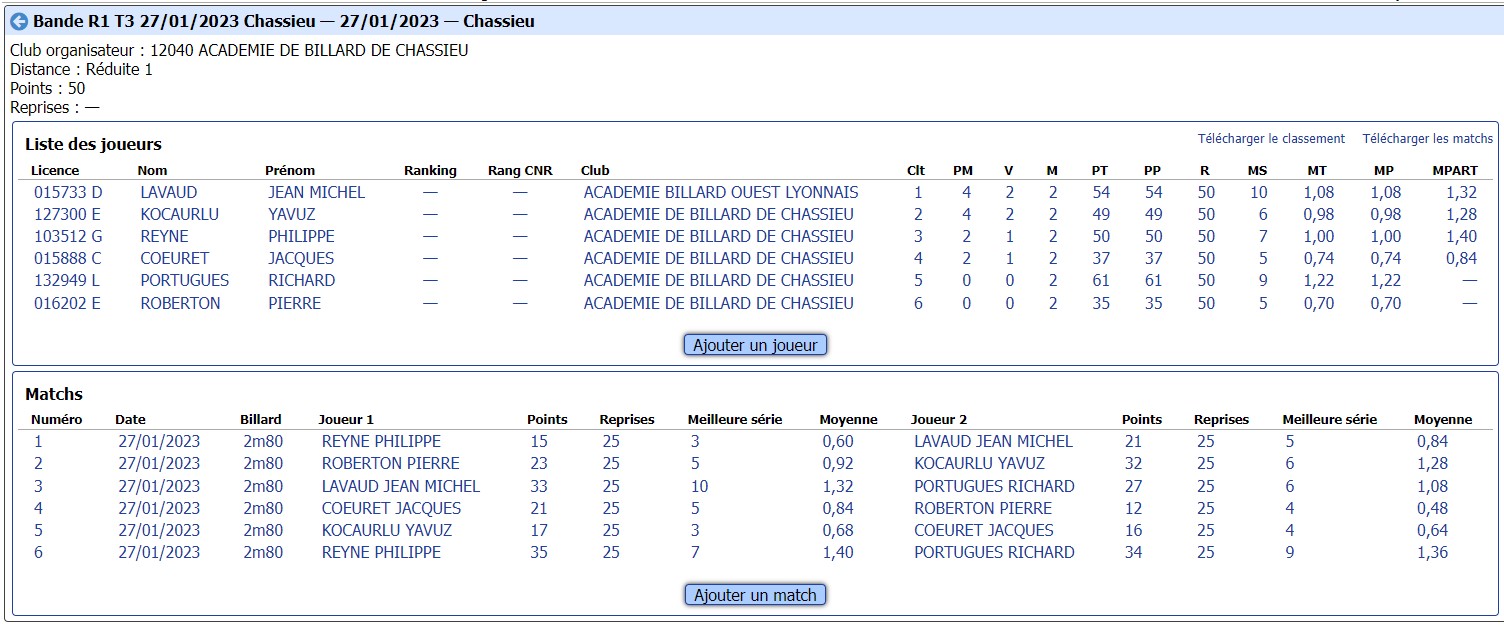Click MPART value 1,40 for REYNE
The image size is (1504, 625).
pyautogui.click(x=1461, y=236)
